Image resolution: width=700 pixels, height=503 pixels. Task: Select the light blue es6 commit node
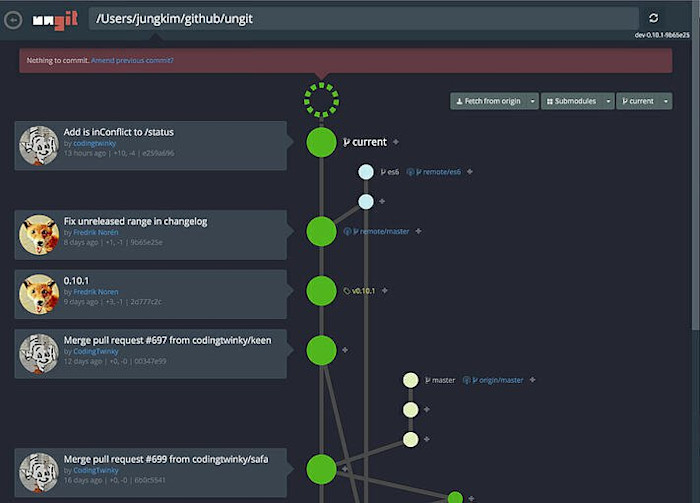click(x=366, y=172)
